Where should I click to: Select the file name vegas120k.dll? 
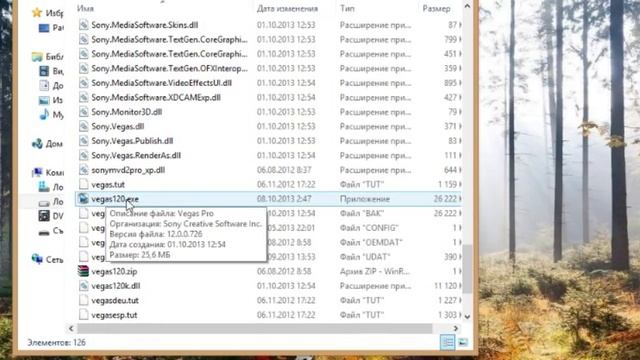116,286
